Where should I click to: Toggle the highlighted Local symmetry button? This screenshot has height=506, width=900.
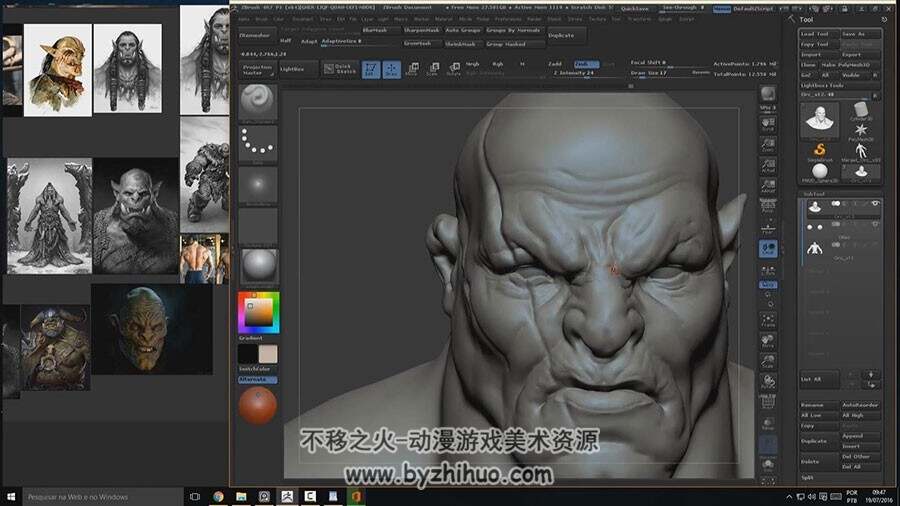768,248
